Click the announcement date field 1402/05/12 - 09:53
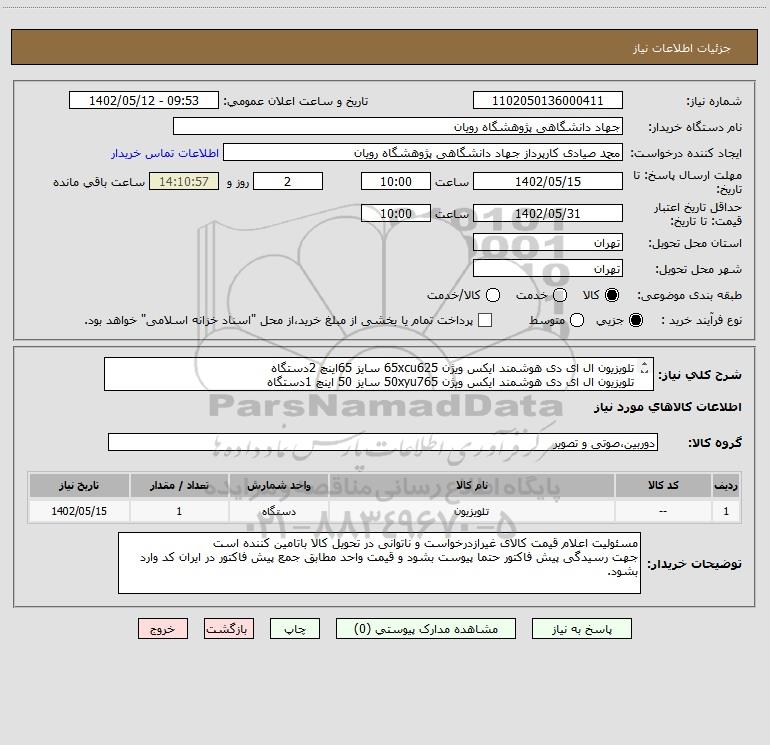Screen dimensions: 770x745 coord(144,101)
